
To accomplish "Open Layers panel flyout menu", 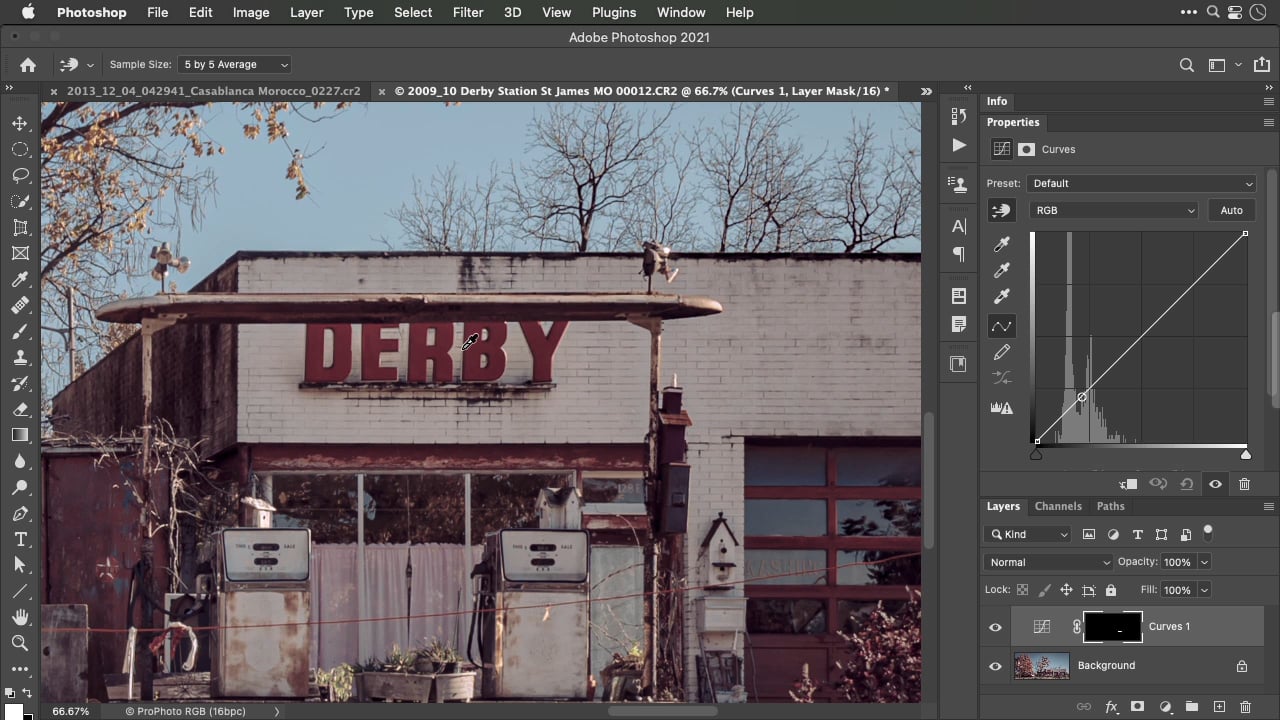I will 1269,507.
